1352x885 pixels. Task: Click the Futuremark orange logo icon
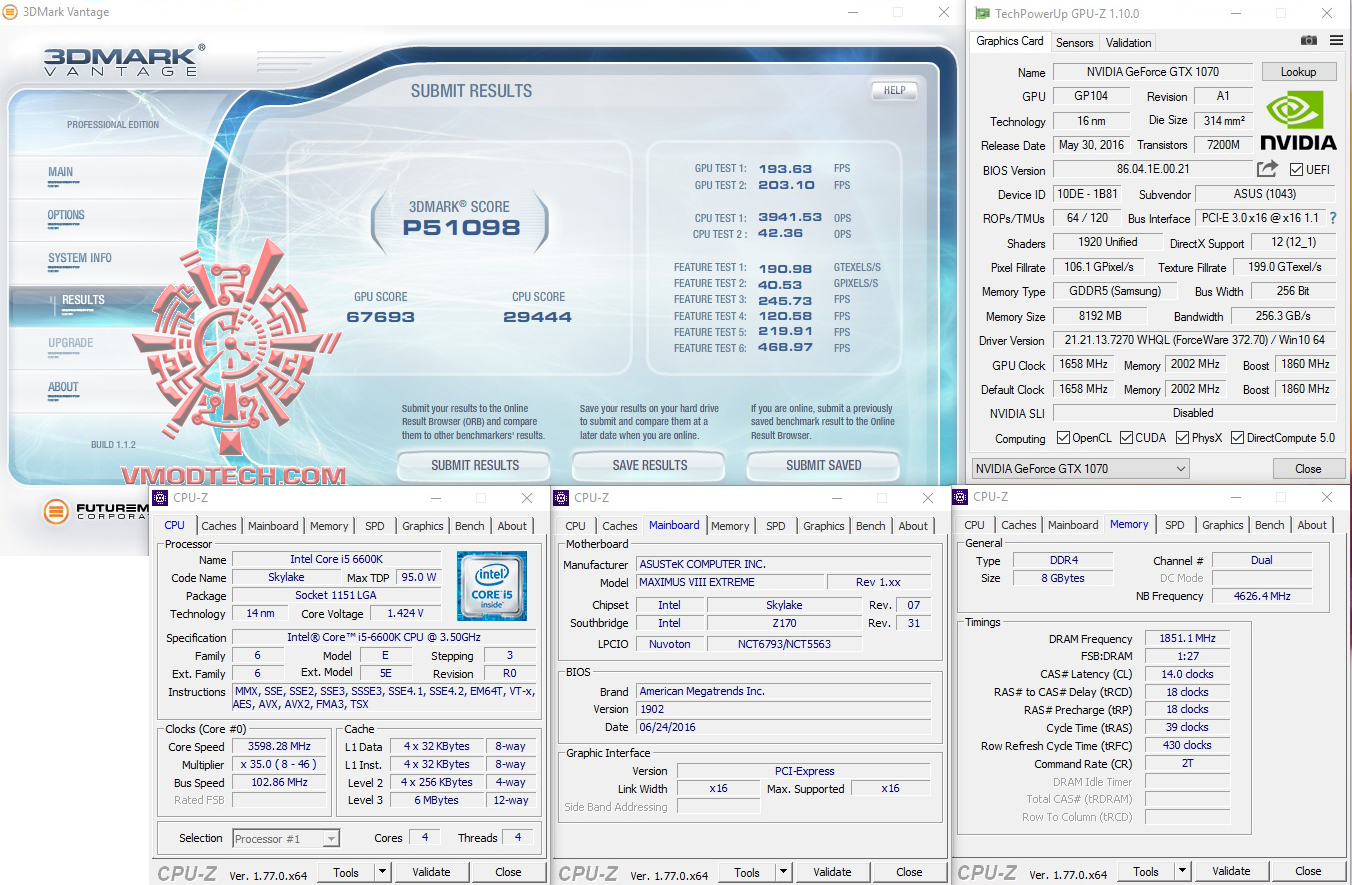[x=57, y=512]
